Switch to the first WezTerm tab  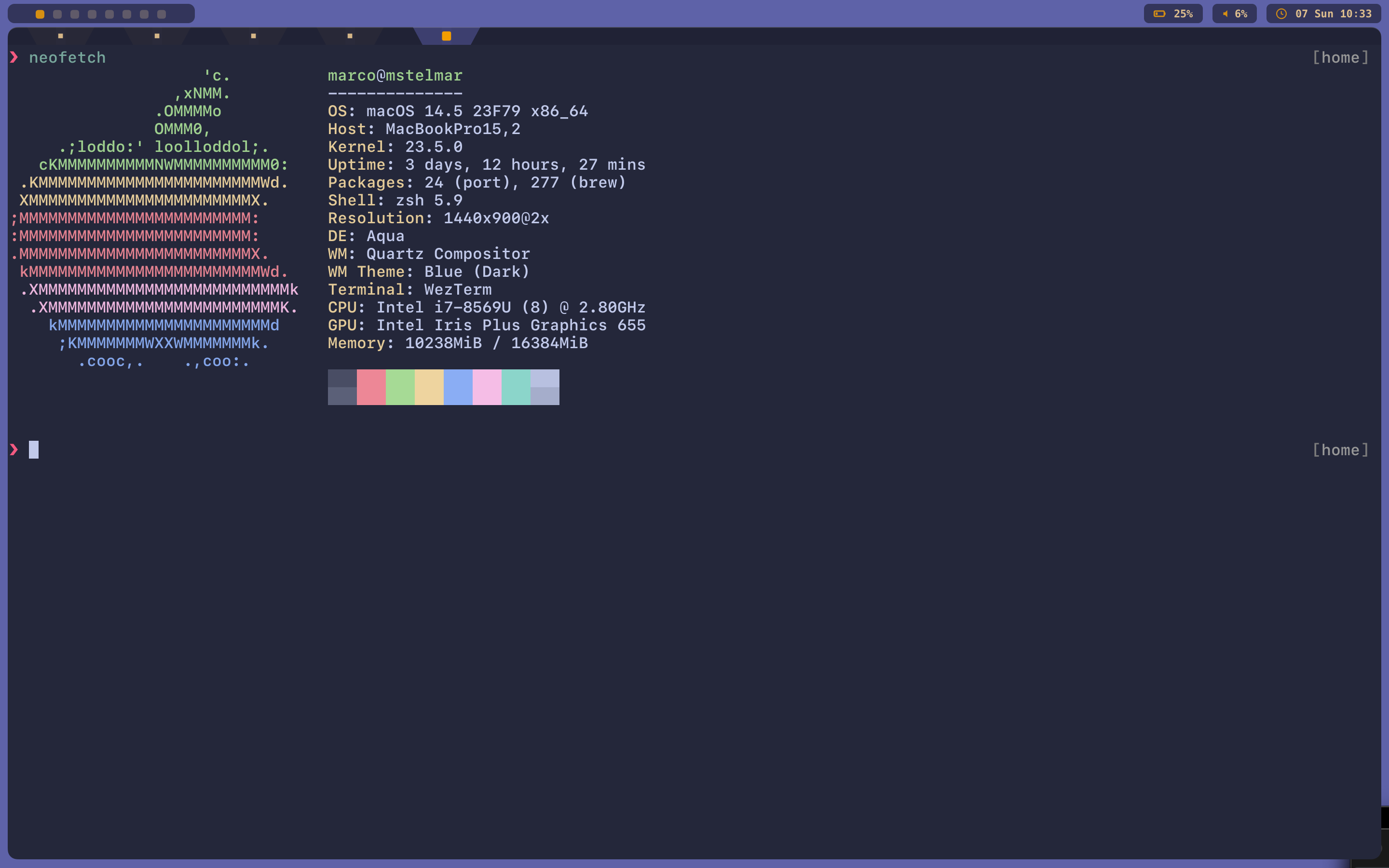point(60,36)
